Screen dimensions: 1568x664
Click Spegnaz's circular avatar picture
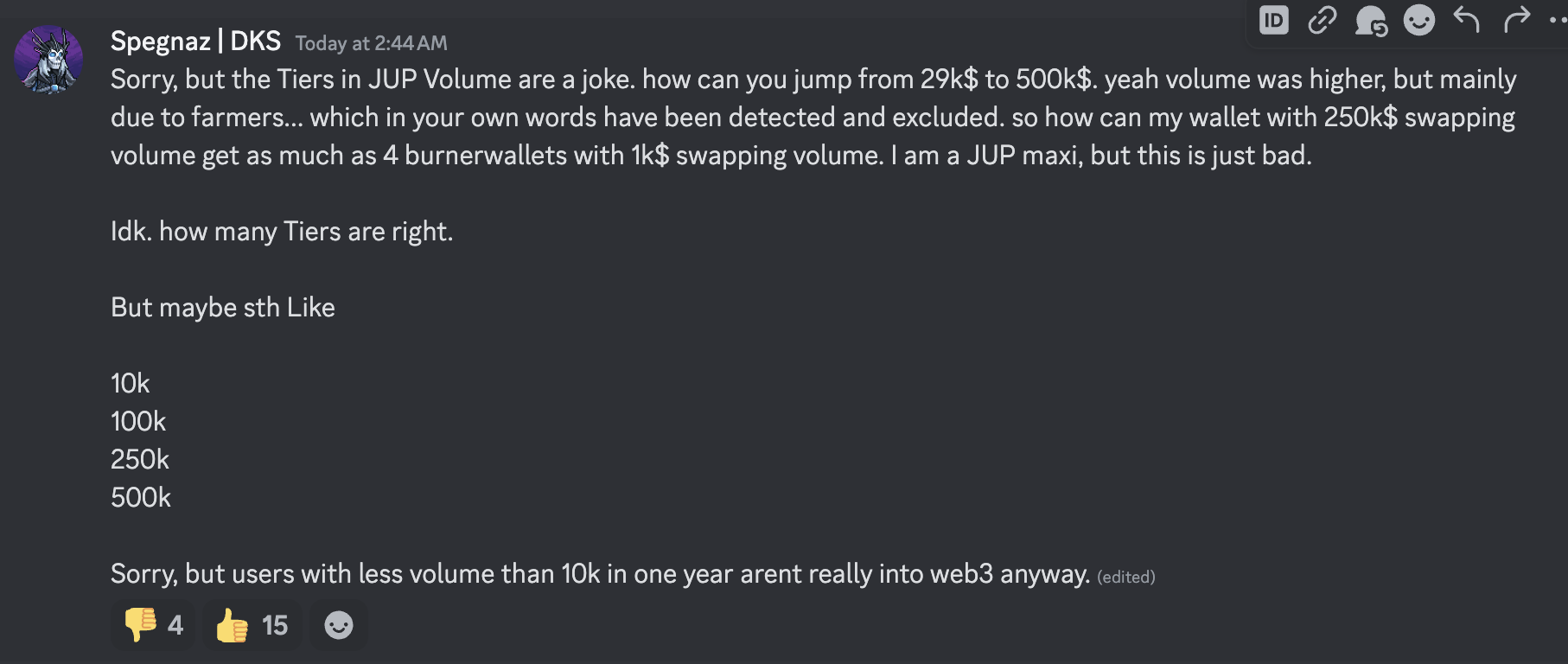[49, 58]
